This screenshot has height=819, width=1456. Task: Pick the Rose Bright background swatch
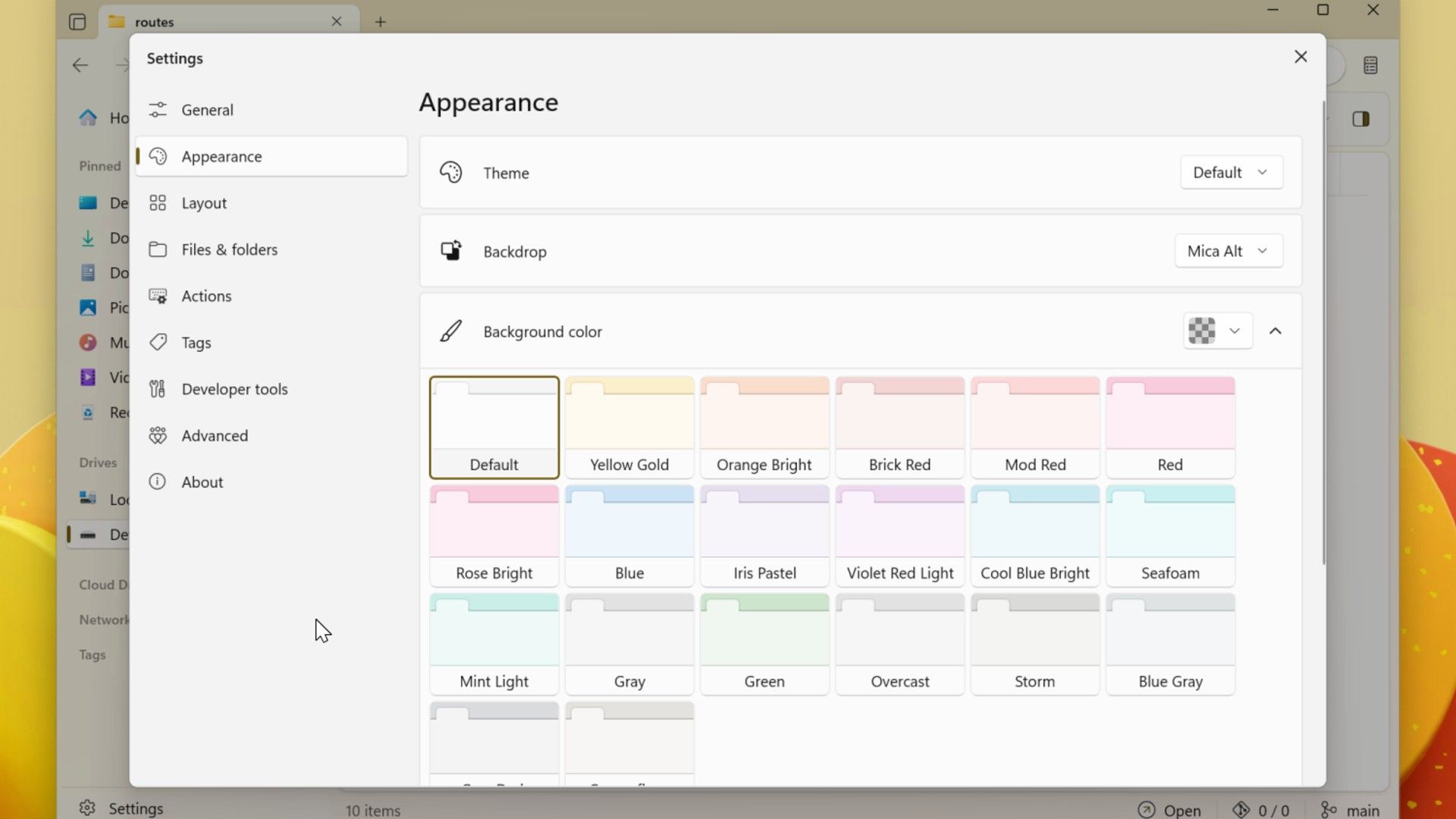494,536
